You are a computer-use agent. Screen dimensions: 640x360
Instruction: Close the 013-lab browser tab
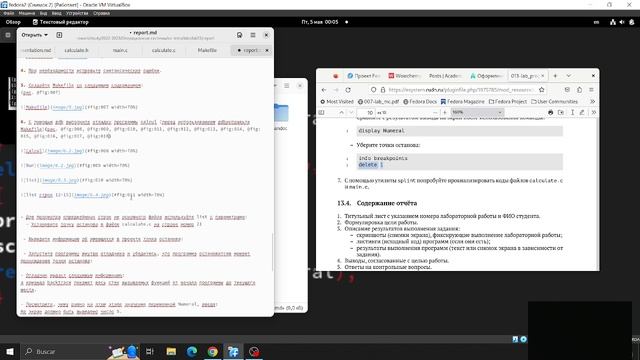pyautogui.click(x=542, y=76)
